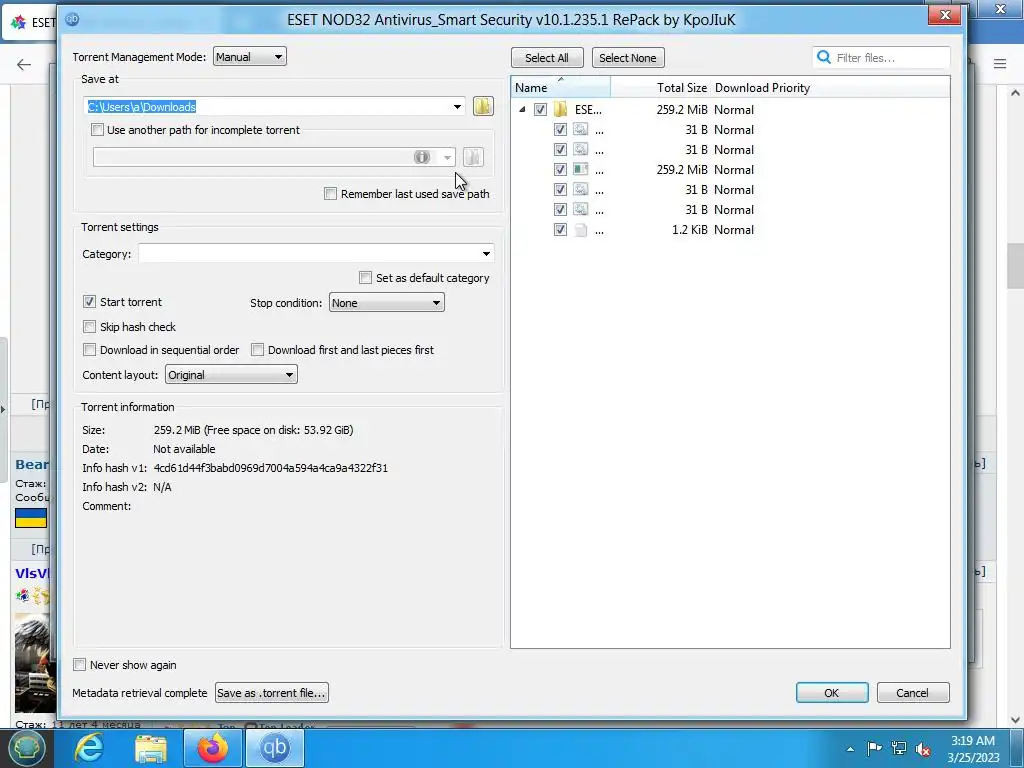Click the search magnifier in the filter box

pos(824,57)
